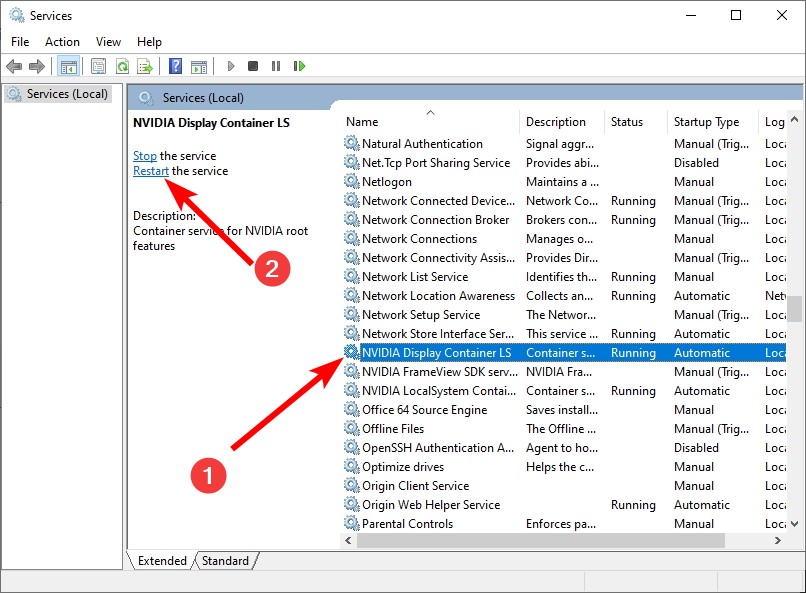The height and width of the screenshot is (593, 806).
Task: Select OpenSSH Authentication Agent row
Action: 564,448
